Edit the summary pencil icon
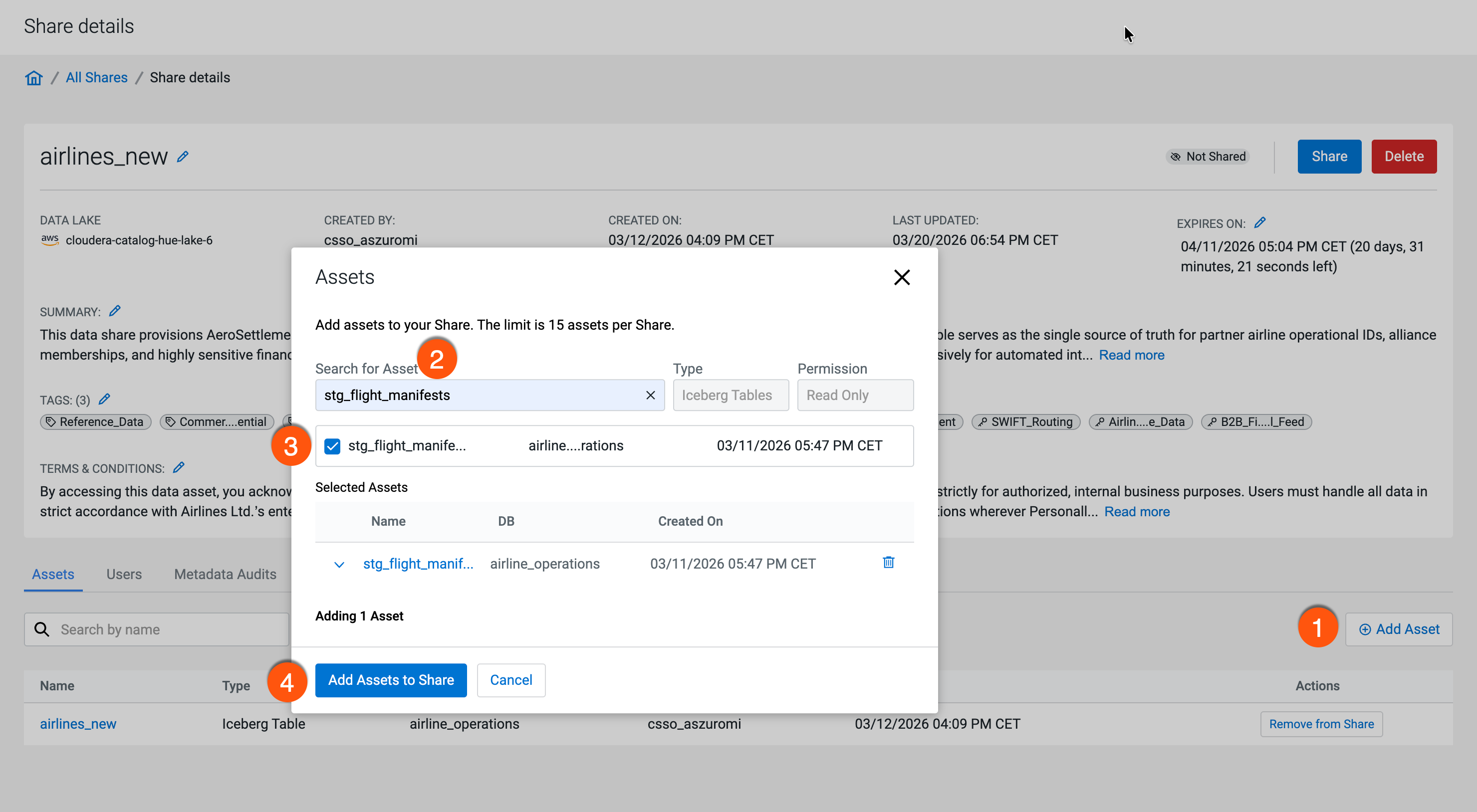1477x812 pixels. point(115,311)
